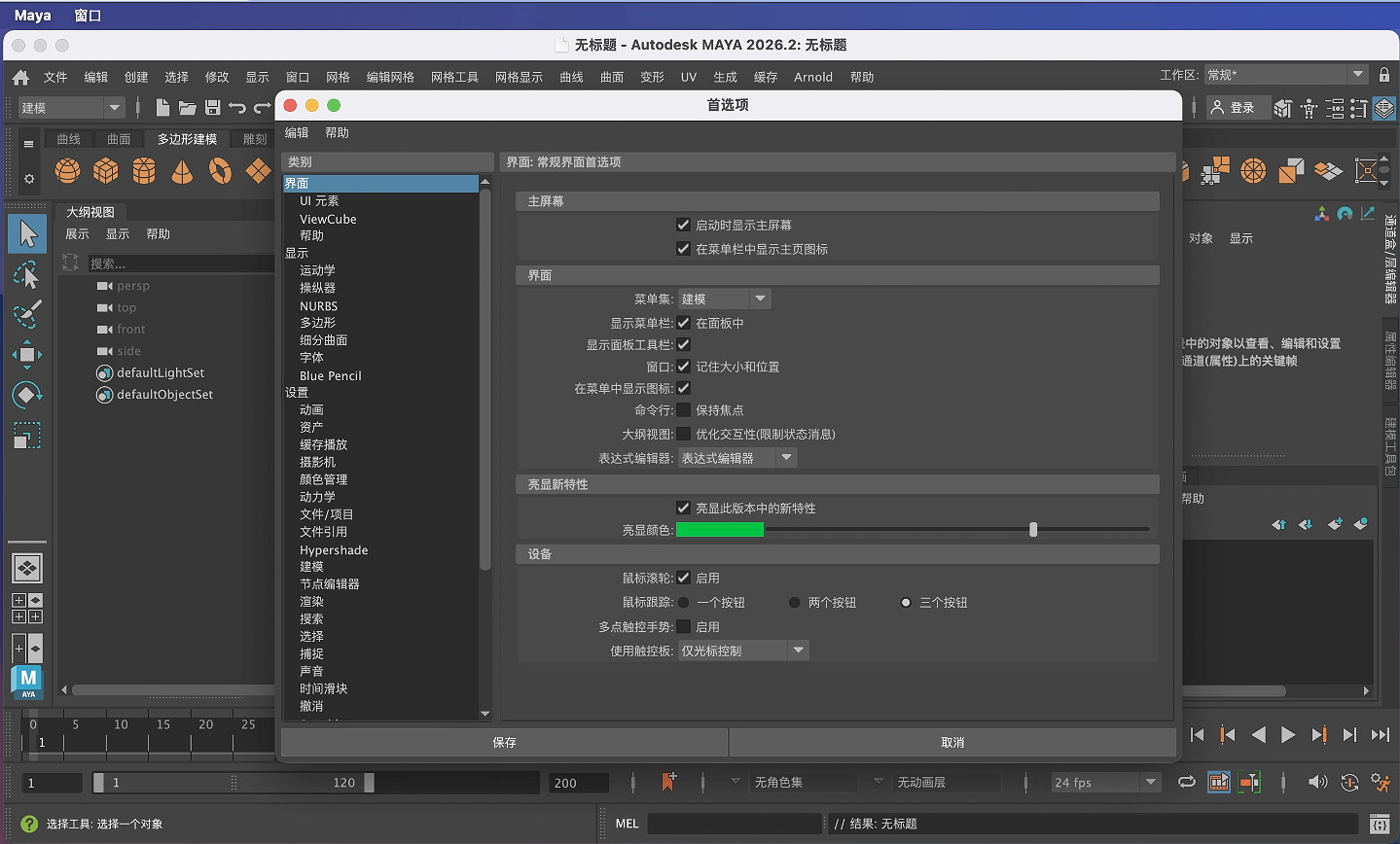Create a polygon cone from shelf
The height and width of the screenshot is (844, 1400).
tap(182, 171)
